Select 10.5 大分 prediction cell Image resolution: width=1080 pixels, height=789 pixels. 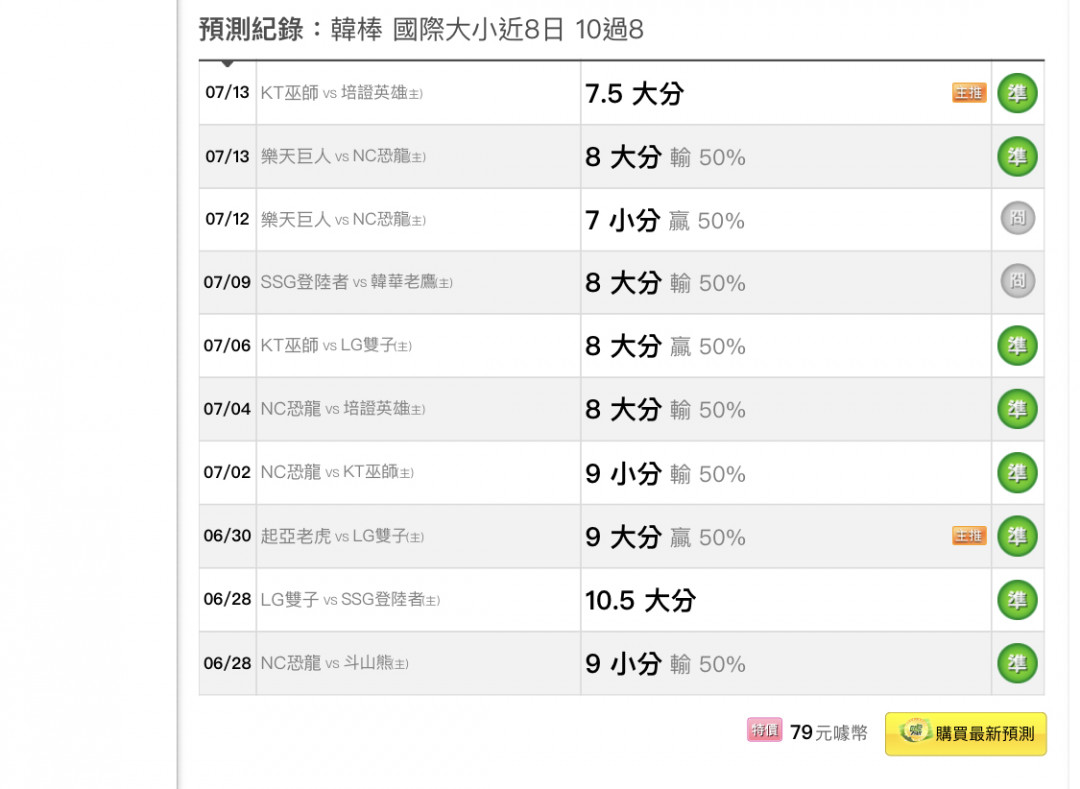[786, 600]
